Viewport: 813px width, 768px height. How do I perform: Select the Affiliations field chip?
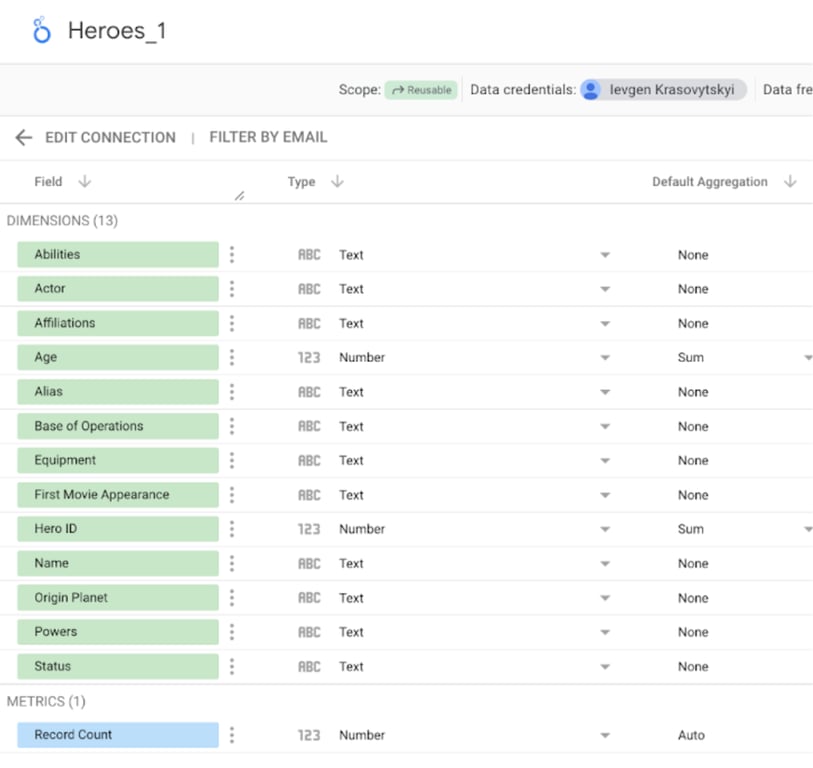tap(118, 324)
